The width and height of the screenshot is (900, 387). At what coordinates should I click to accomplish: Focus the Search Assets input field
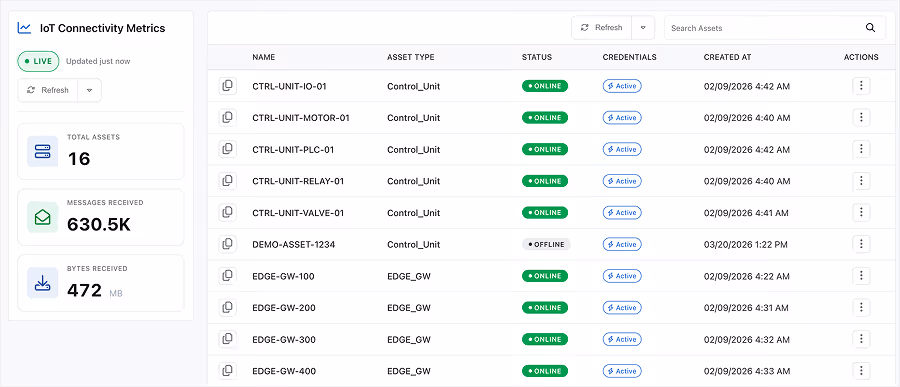coord(775,28)
